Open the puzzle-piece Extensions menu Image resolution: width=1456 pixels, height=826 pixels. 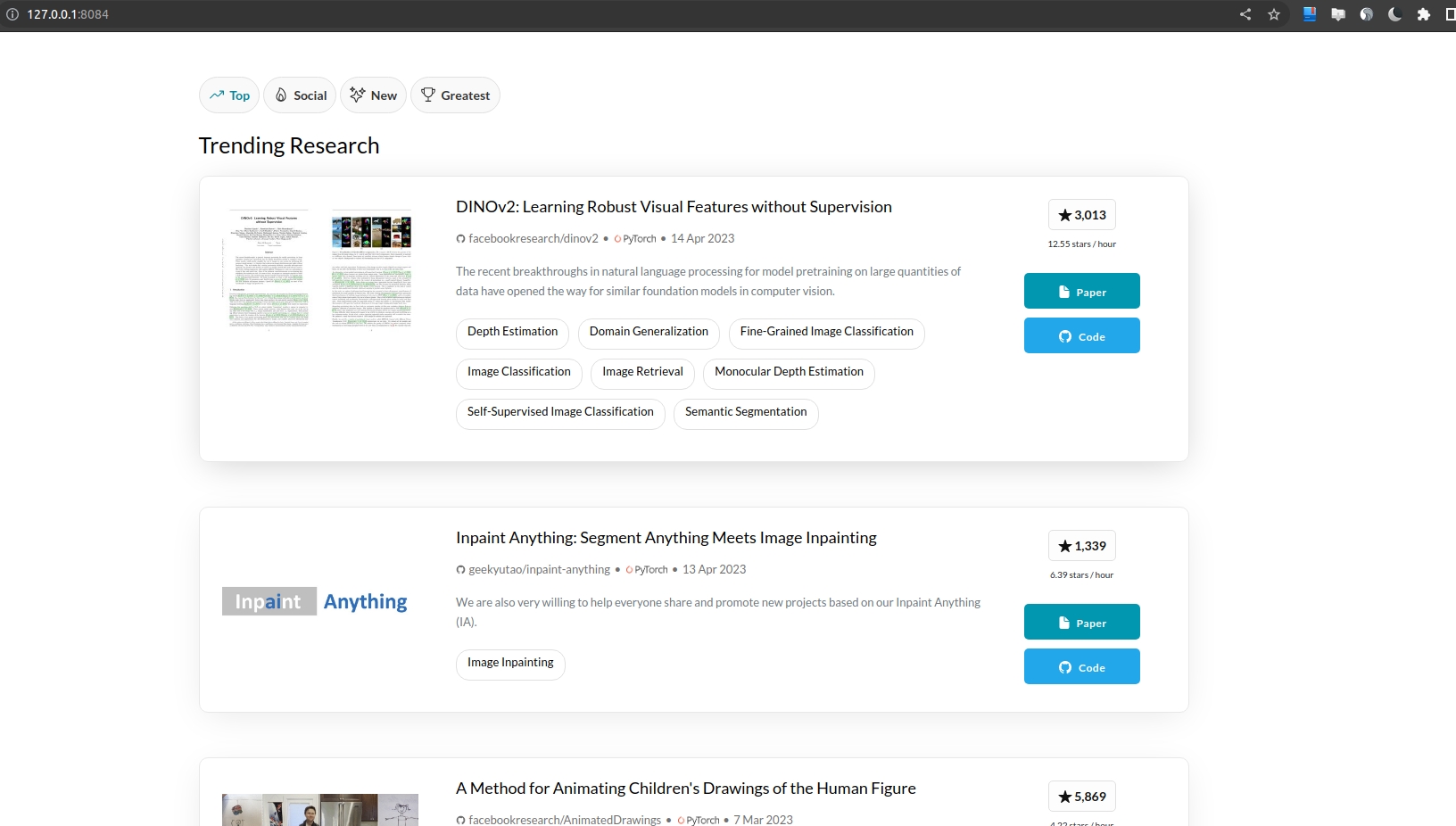(1424, 14)
